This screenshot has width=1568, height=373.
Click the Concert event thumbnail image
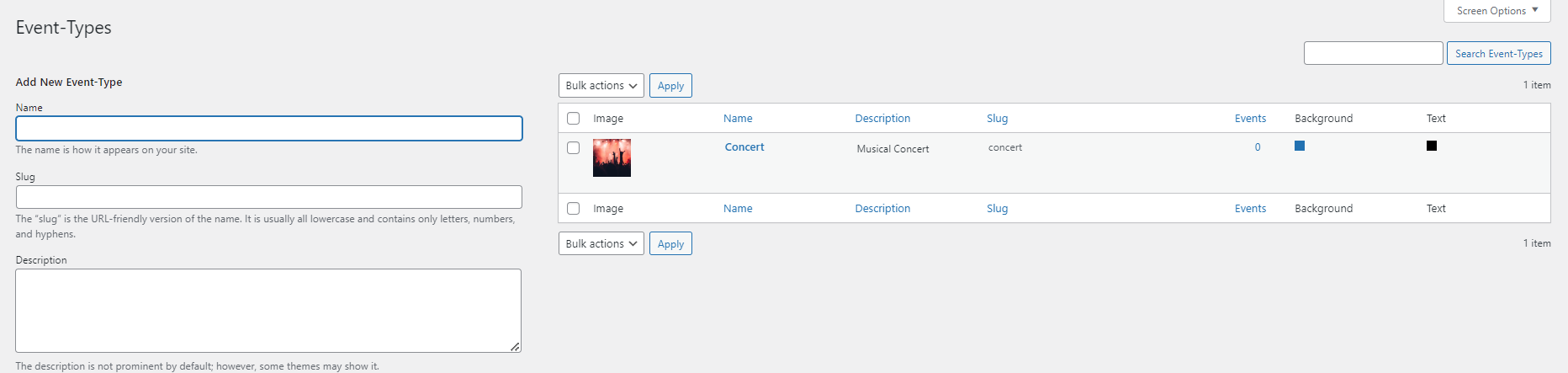(612, 158)
